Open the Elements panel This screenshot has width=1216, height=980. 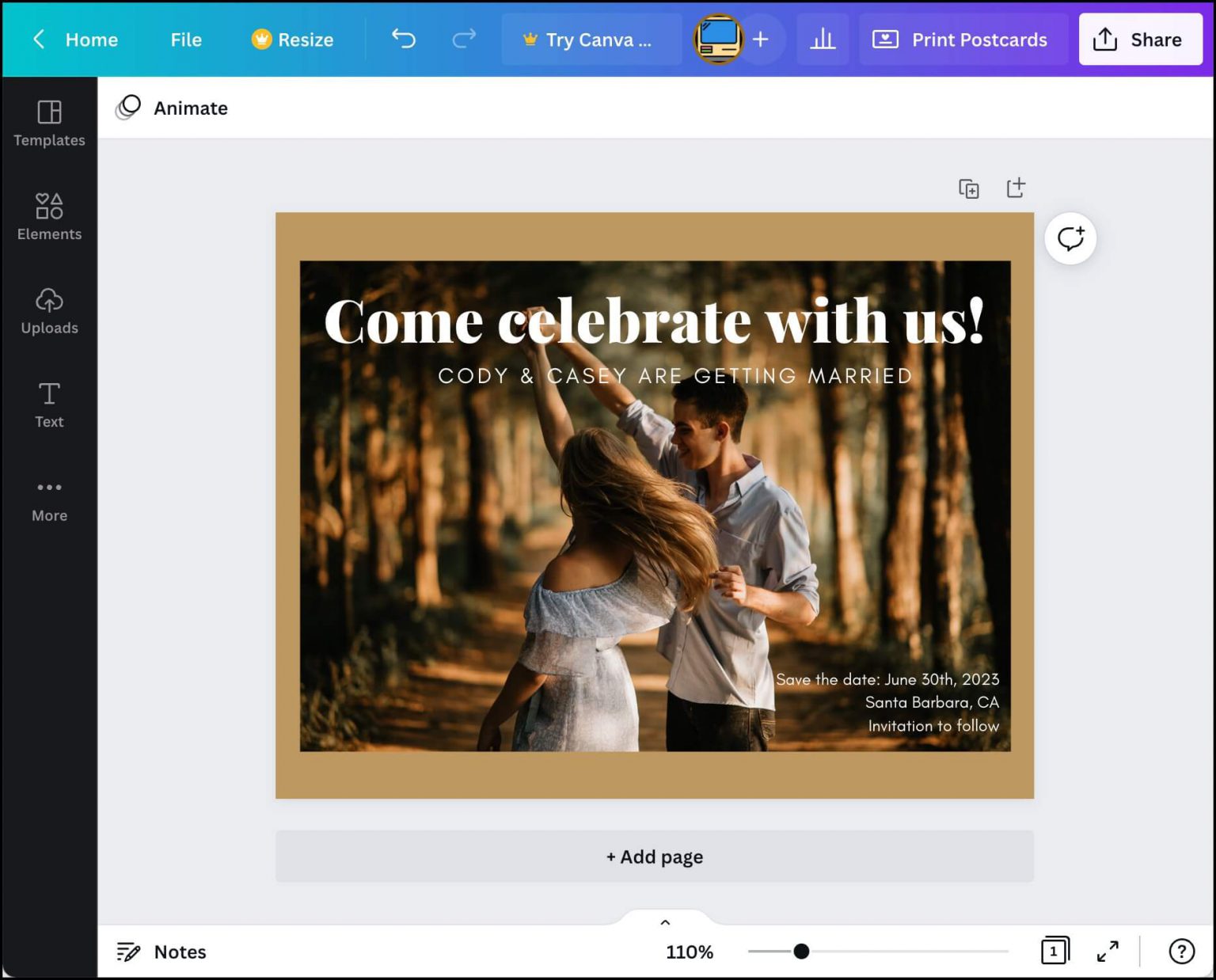point(49,218)
